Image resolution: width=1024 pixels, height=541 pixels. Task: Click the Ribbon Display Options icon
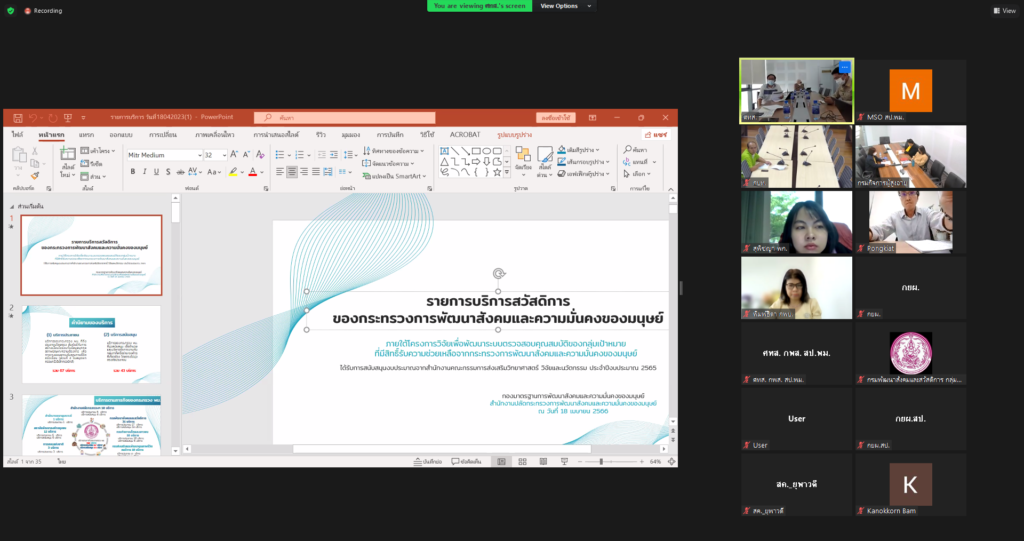tap(592, 118)
